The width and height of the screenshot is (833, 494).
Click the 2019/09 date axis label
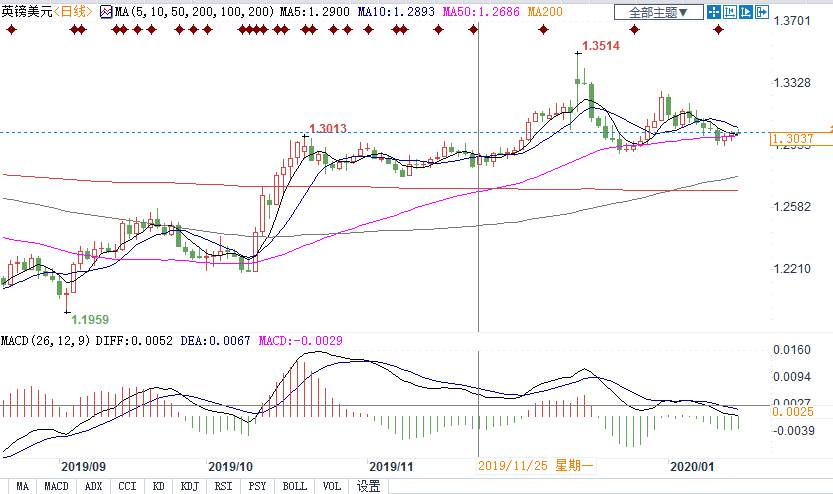click(x=83, y=467)
